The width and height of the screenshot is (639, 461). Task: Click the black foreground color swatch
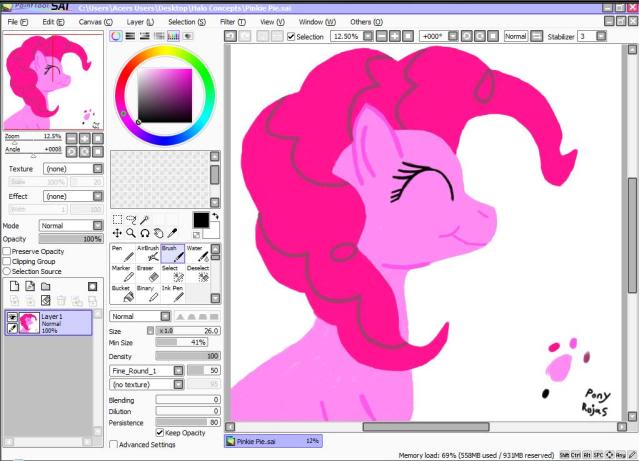coord(201,221)
